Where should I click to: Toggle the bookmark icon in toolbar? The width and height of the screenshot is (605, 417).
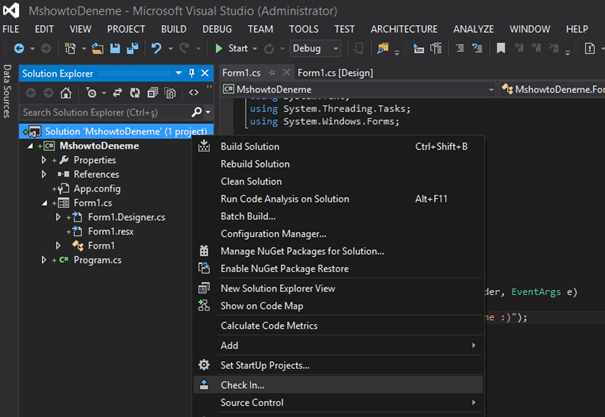(501, 49)
